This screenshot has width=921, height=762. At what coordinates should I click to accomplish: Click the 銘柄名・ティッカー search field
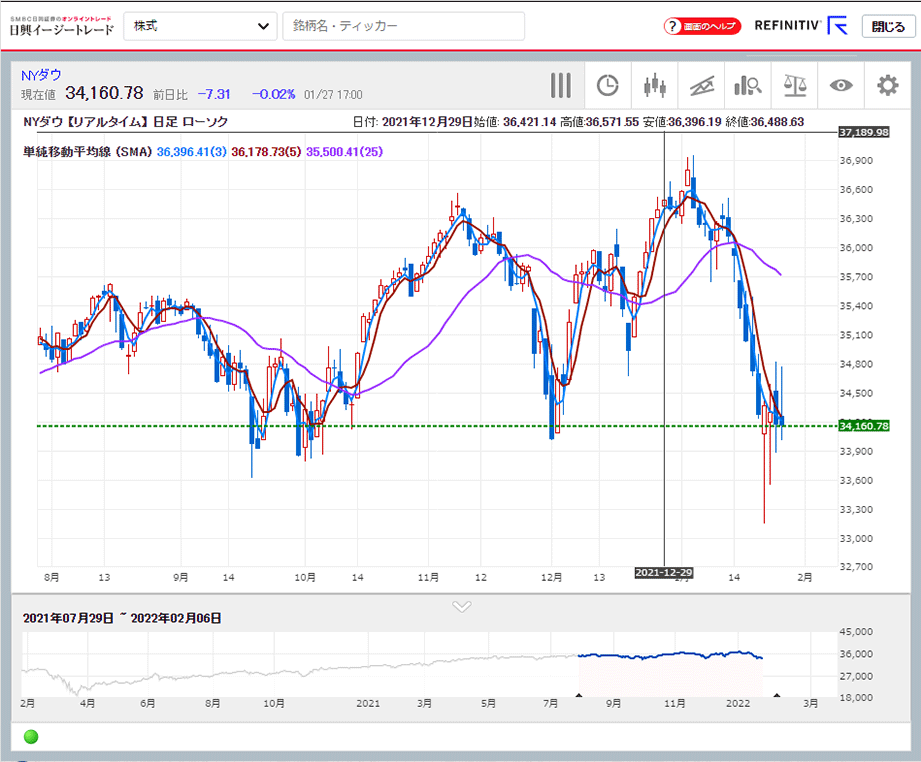pyautogui.click(x=404, y=26)
